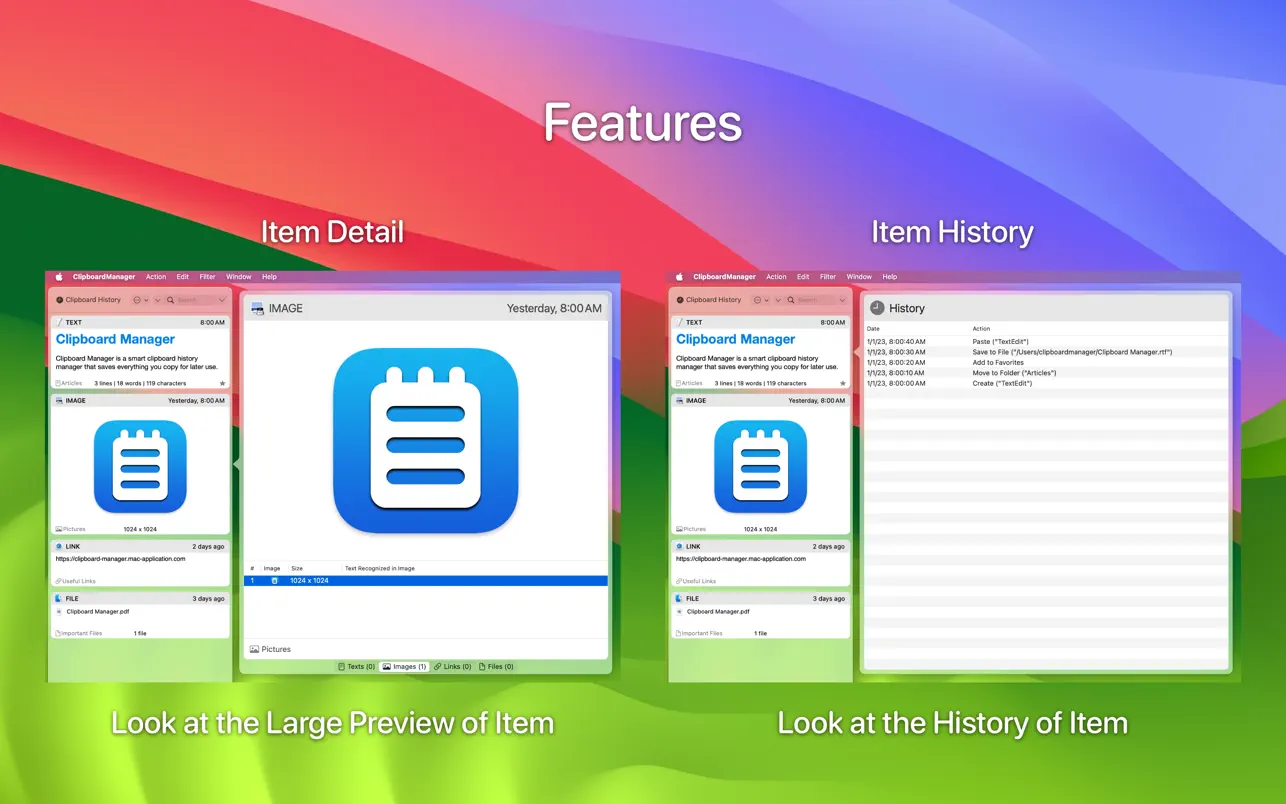
Task: Open Action menu in Item History window
Action: [776, 277]
